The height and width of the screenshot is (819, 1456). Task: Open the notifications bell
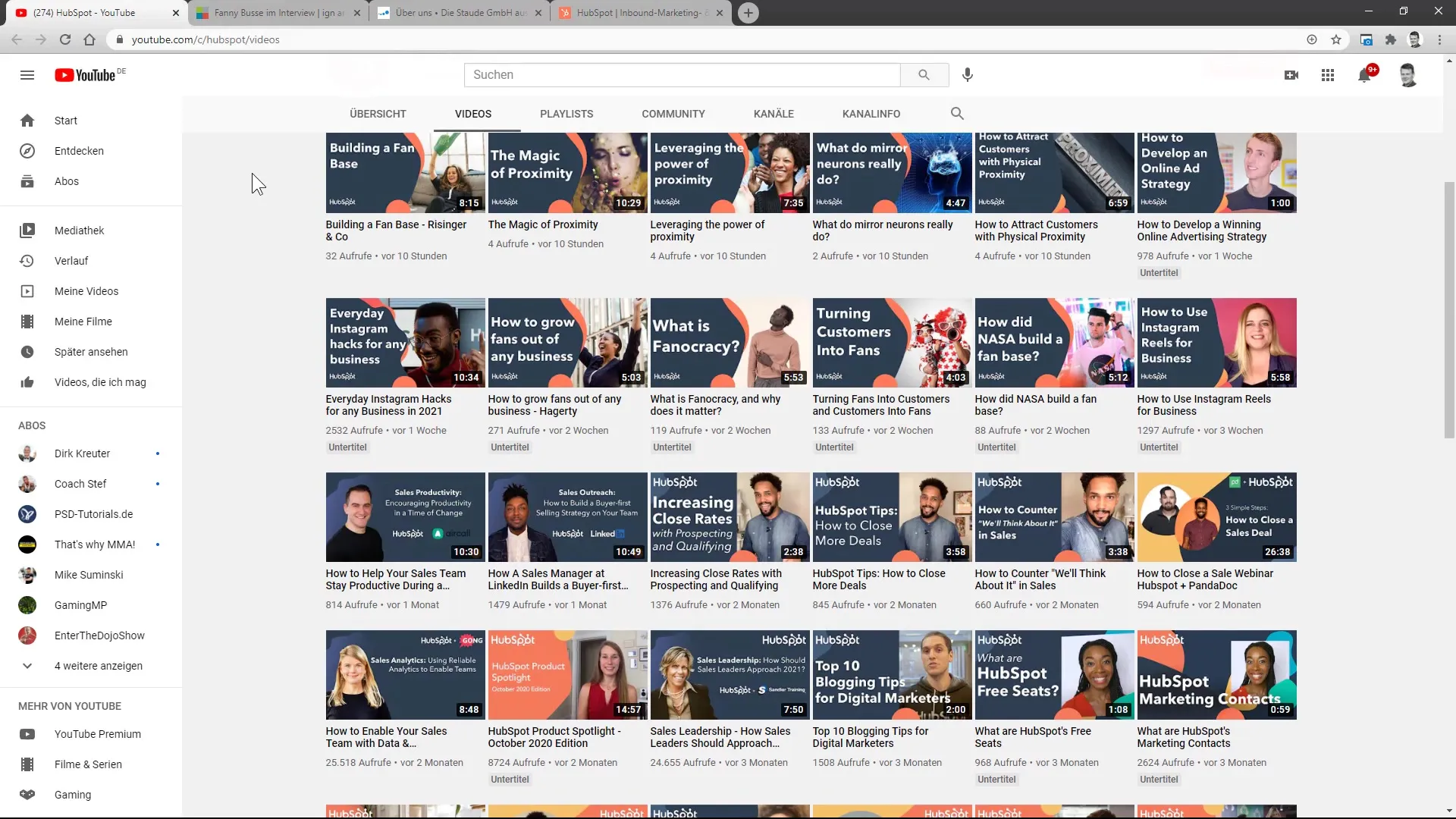(x=1364, y=75)
